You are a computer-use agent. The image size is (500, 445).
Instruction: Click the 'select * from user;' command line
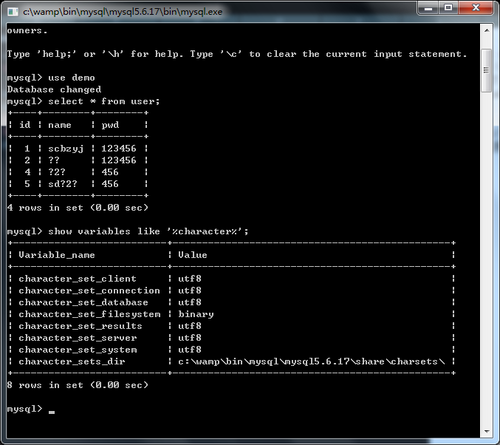[x=83, y=101]
